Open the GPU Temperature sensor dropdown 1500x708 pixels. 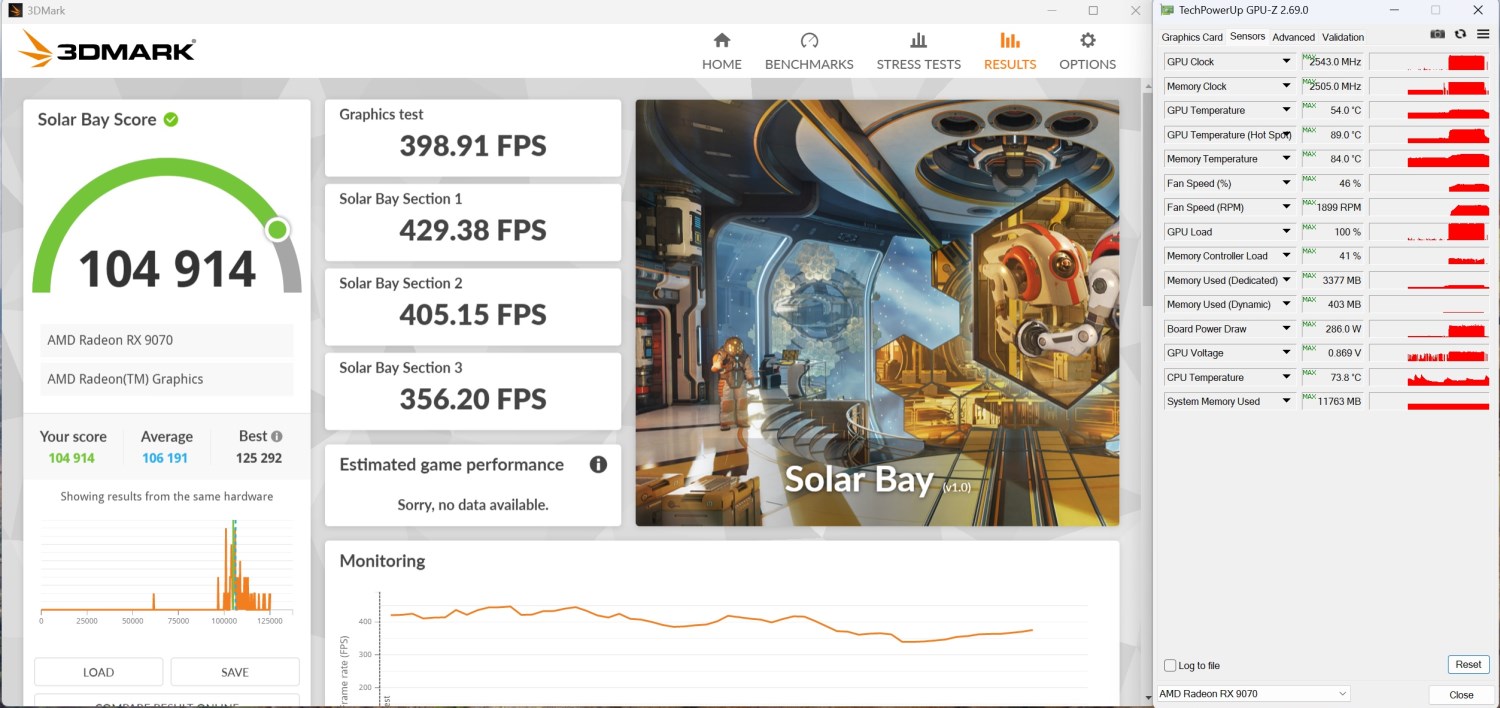coord(1287,110)
